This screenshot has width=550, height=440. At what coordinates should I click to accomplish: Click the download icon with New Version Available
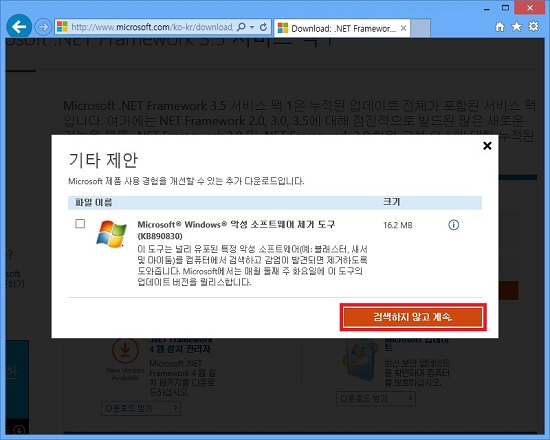125,350
